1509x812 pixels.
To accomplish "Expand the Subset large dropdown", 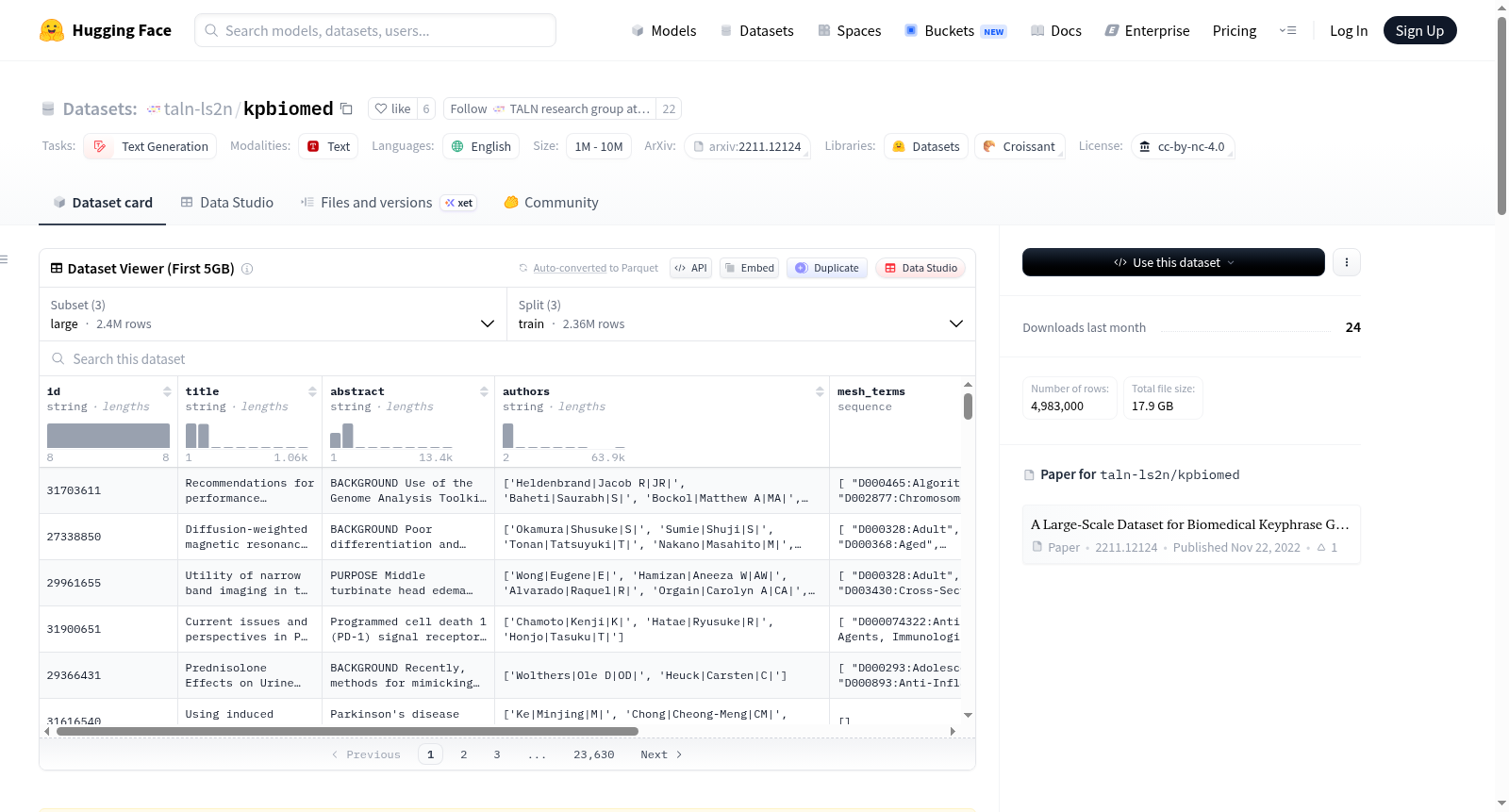I will [x=274, y=314].
